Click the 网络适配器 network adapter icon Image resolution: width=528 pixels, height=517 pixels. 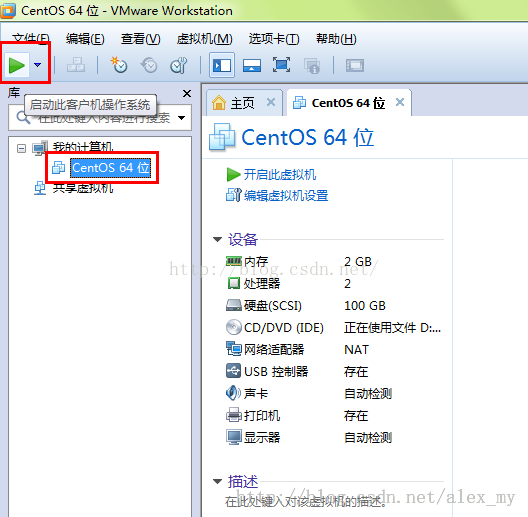pos(234,349)
